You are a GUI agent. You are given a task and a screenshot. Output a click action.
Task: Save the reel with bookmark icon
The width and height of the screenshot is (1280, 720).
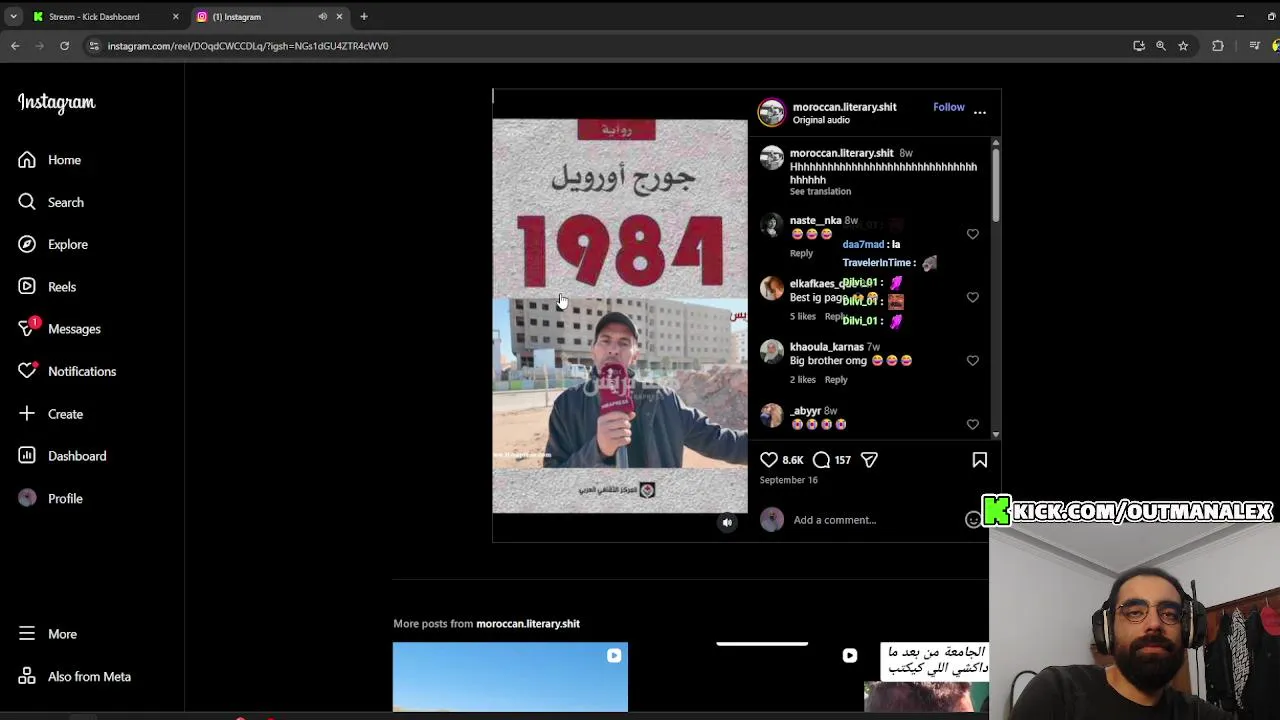click(x=980, y=460)
